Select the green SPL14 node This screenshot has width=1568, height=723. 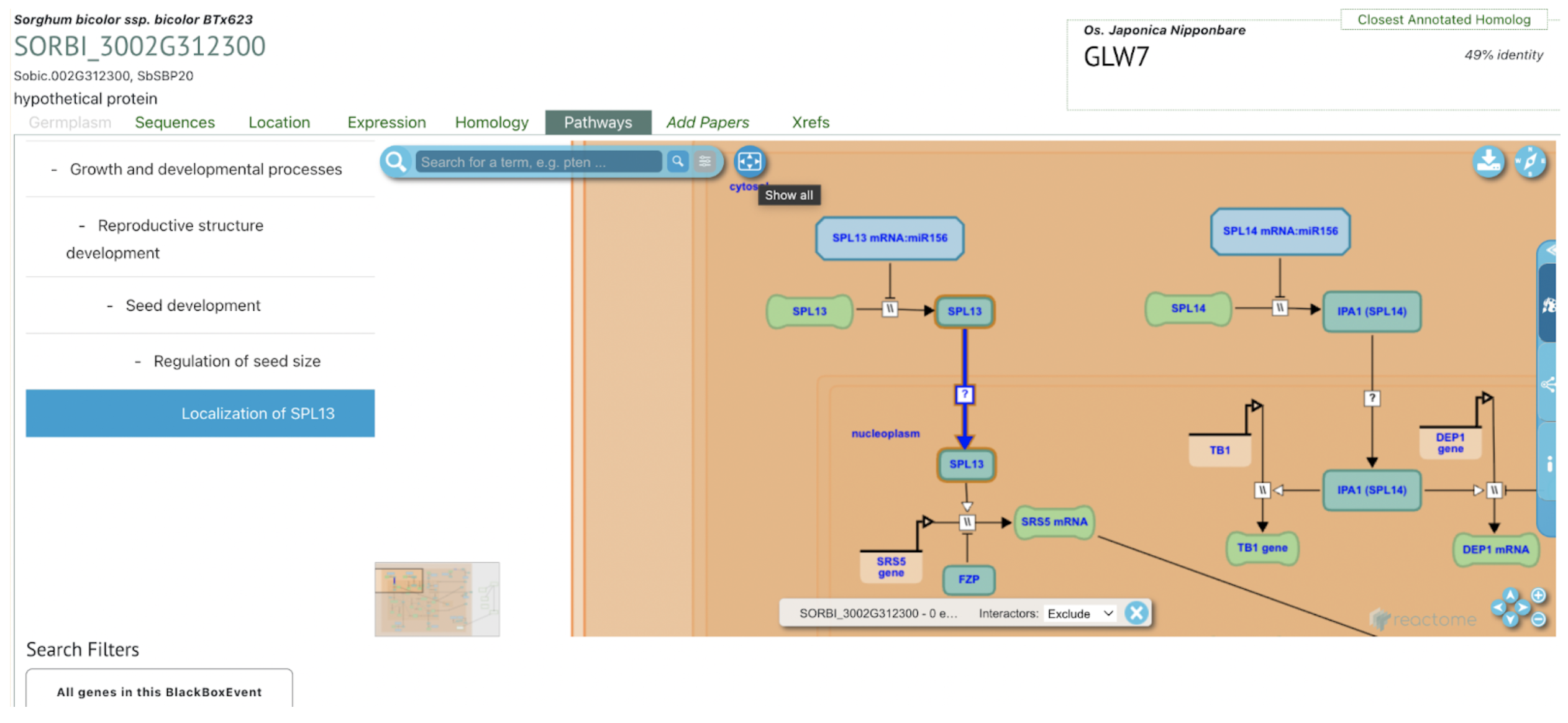click(x=1188, y=309)
